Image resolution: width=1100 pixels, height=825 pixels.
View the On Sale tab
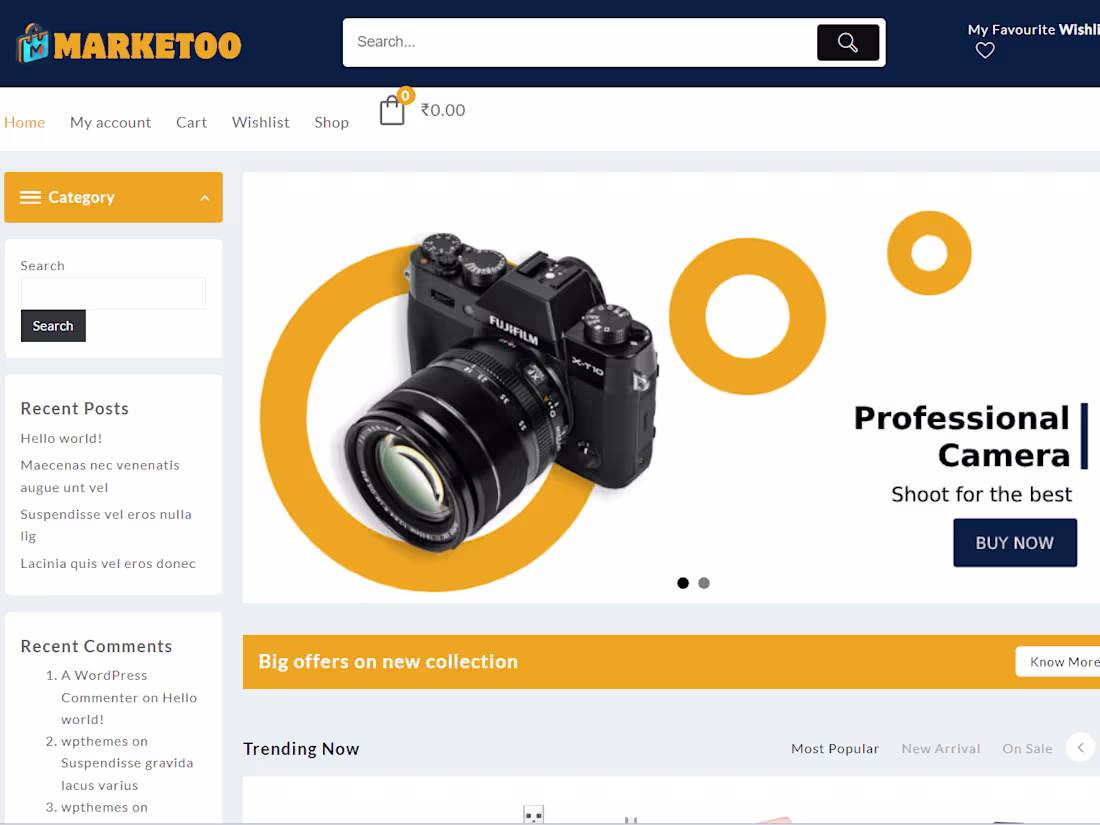point(1027,748)
